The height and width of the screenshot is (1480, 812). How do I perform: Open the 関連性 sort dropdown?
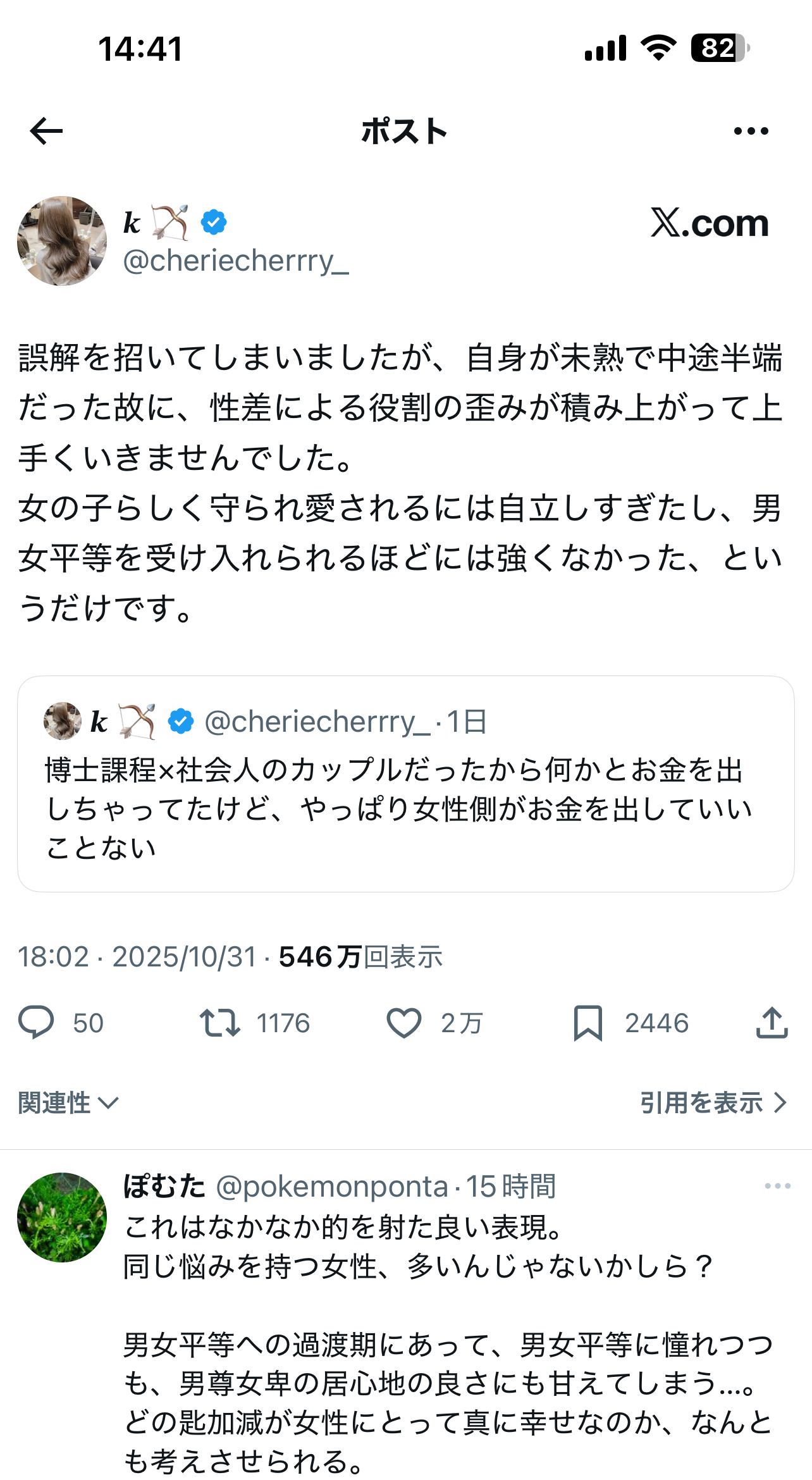68,1103
